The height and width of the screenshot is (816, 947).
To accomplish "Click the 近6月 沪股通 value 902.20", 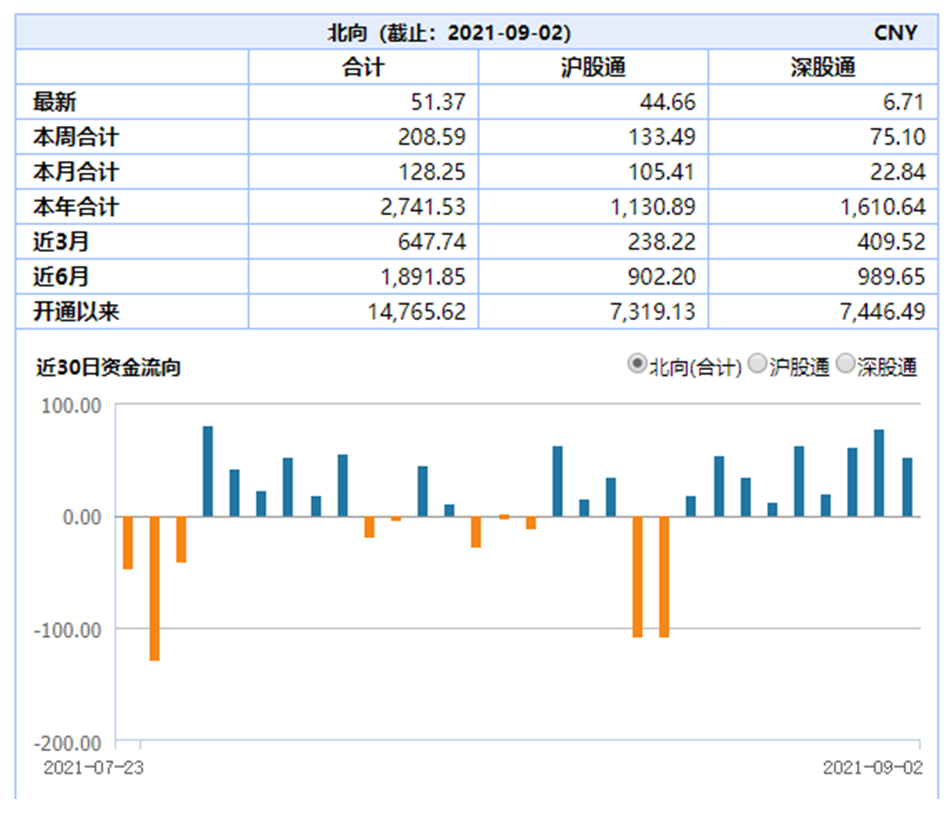I will (658, 277).
